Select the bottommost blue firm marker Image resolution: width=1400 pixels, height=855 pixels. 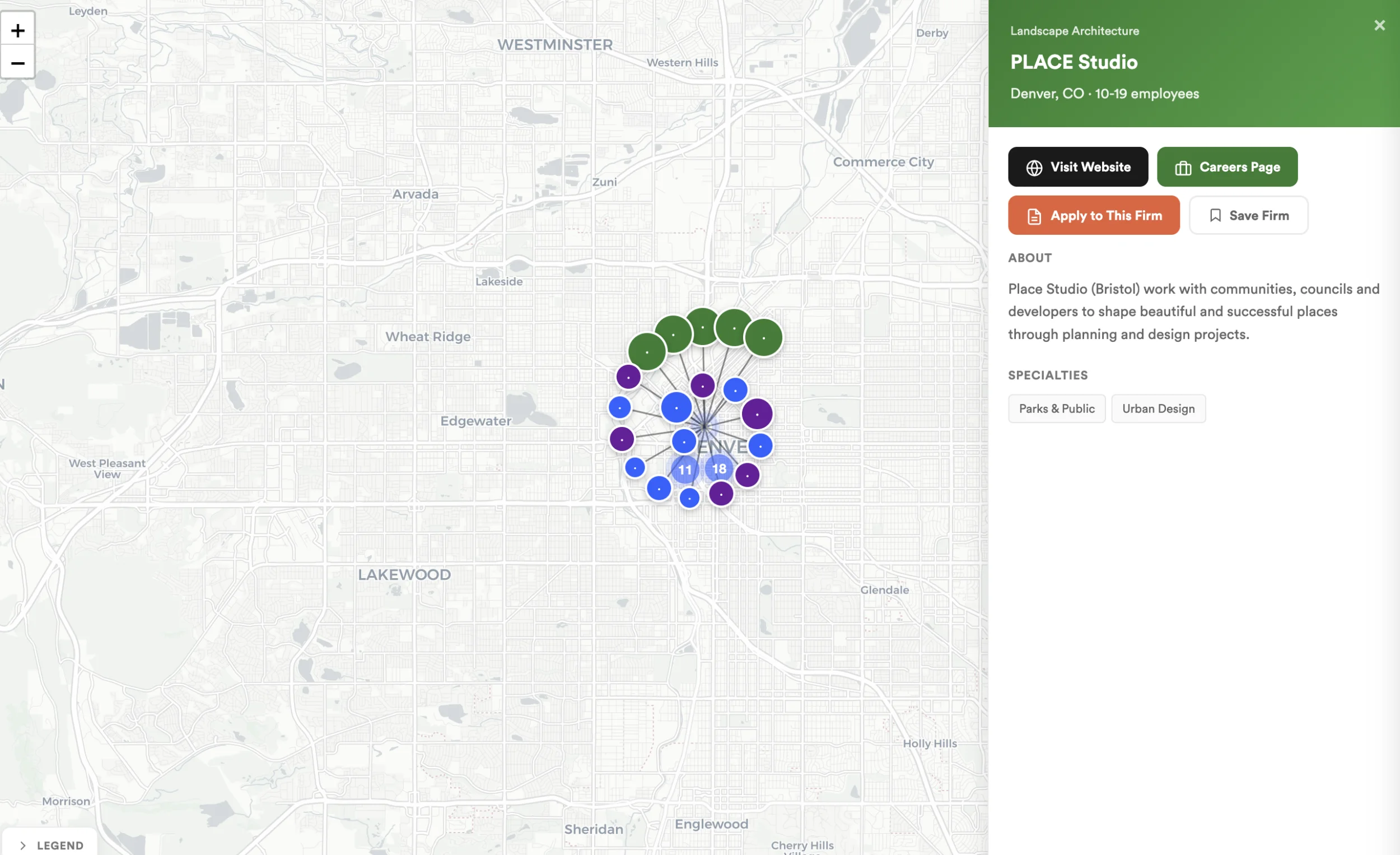point(689,498)
